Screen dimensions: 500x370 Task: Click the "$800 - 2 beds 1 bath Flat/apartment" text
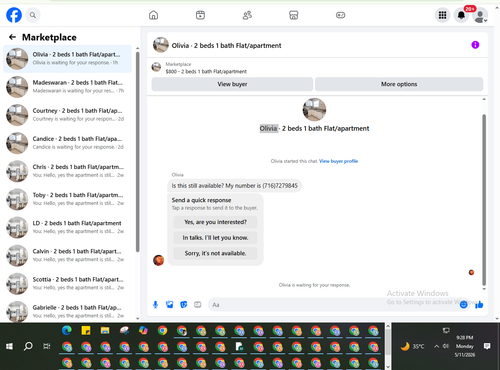pyautogui.click(x=206, y=71)
